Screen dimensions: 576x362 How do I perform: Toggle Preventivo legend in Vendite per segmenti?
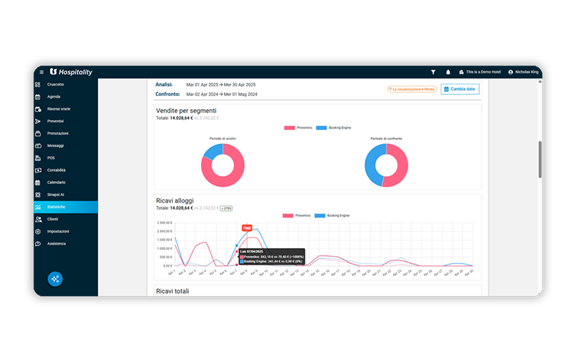[x=298, y=128]
